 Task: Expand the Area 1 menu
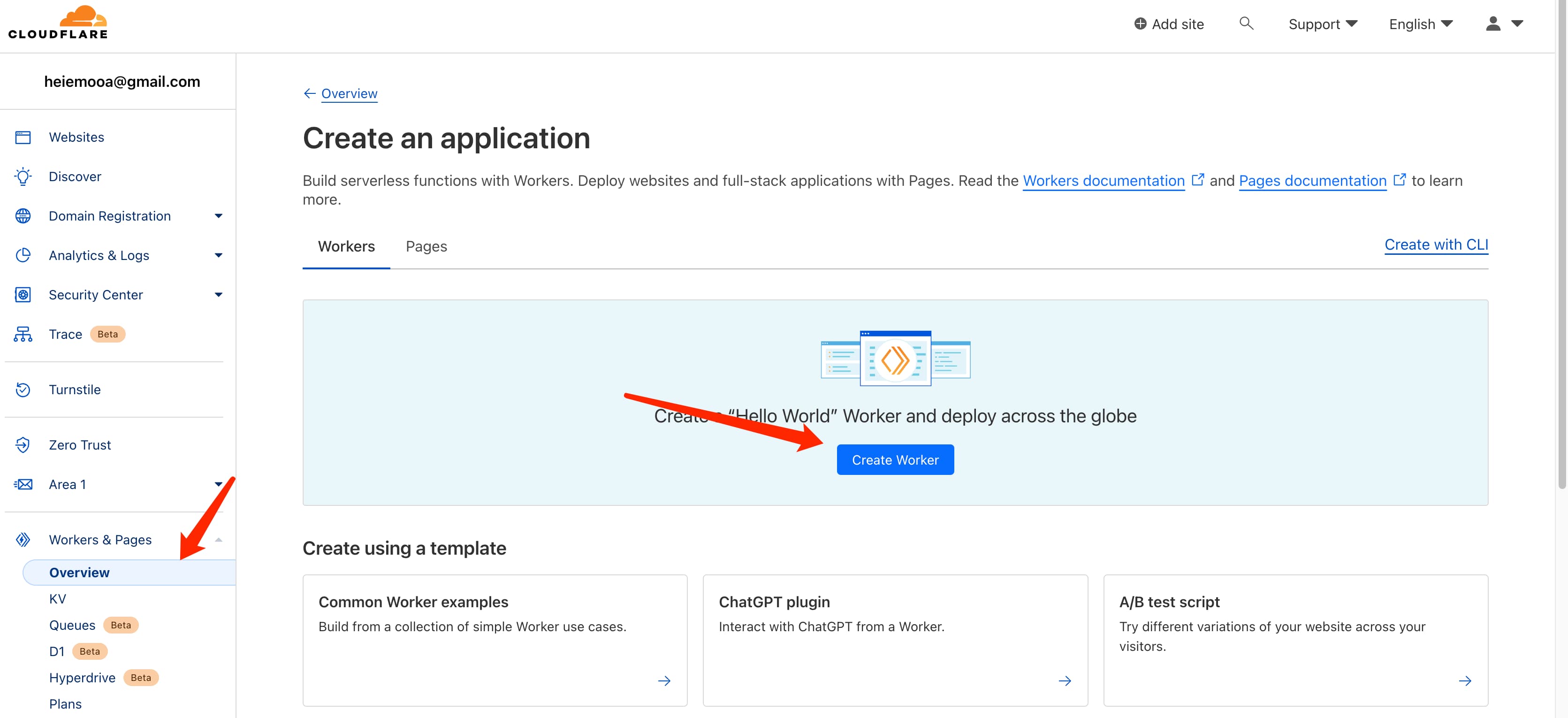click(219, 485)
